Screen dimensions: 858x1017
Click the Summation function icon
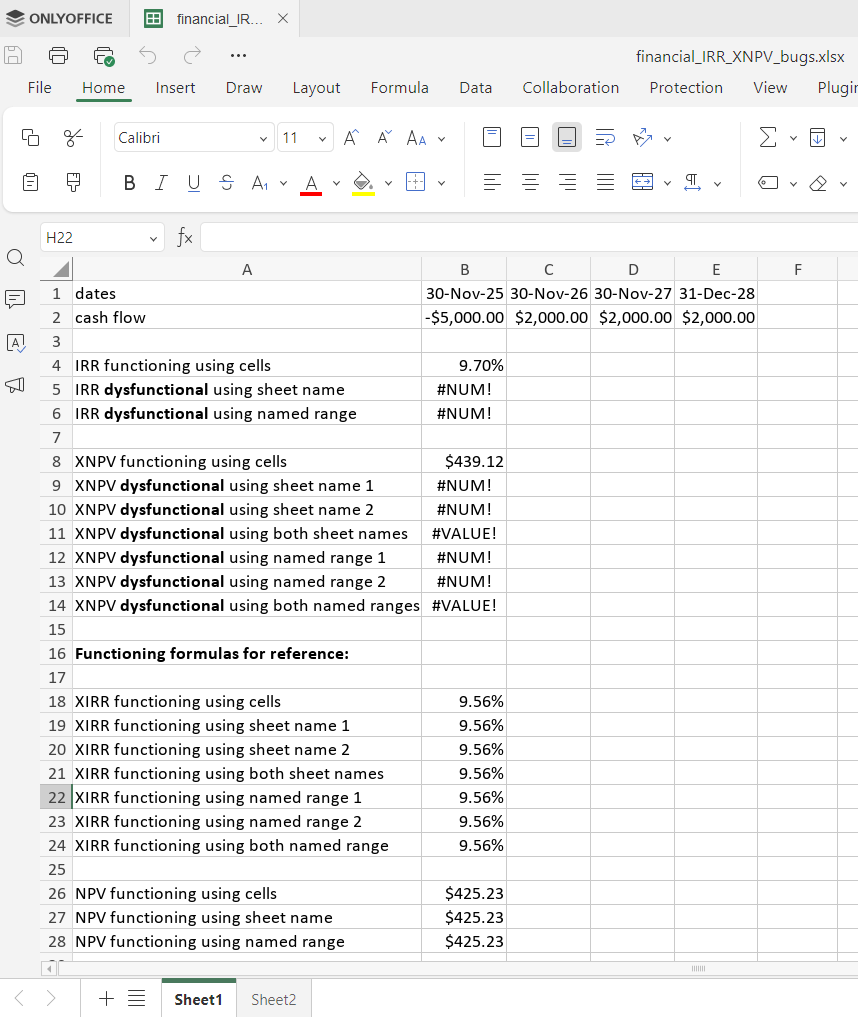pos(767,138)
